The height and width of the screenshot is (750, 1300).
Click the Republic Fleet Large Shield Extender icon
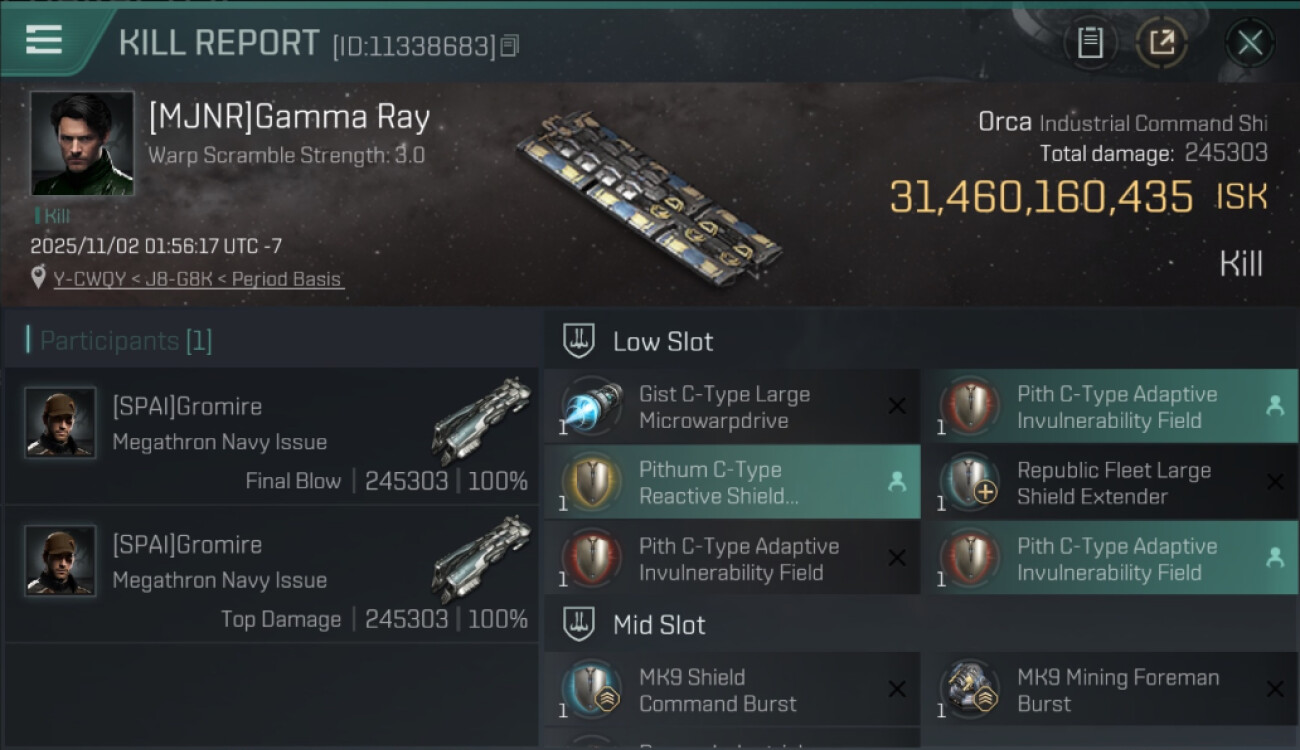pyautogui.click(x=969, y=483)
